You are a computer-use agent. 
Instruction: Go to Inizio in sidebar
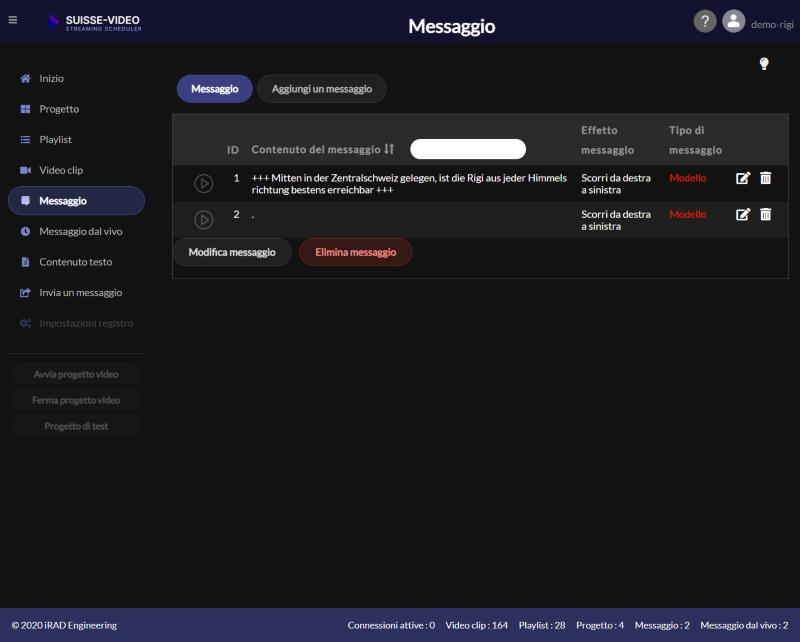click(77, 79)
